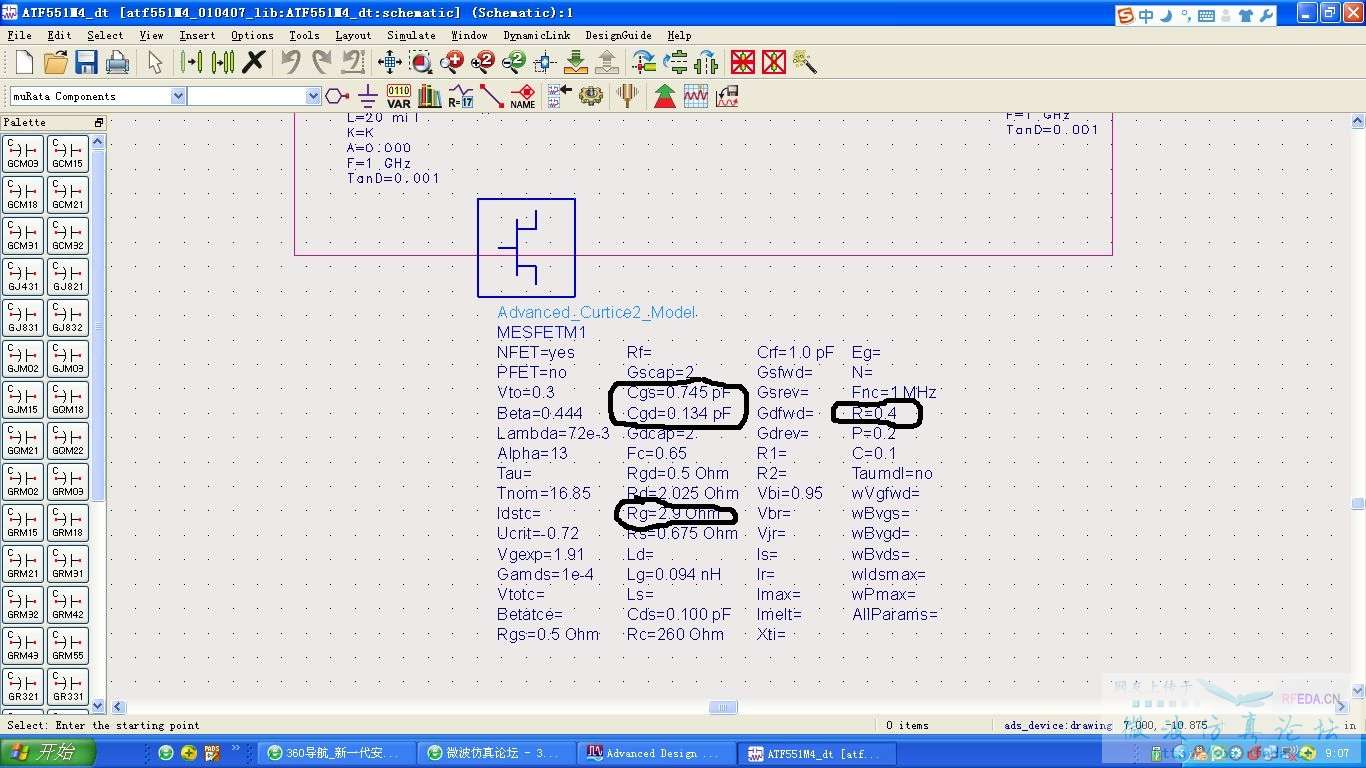Select the arrow pointer tool
This screenshot has height=768, width=1366.
pos(154,63)
